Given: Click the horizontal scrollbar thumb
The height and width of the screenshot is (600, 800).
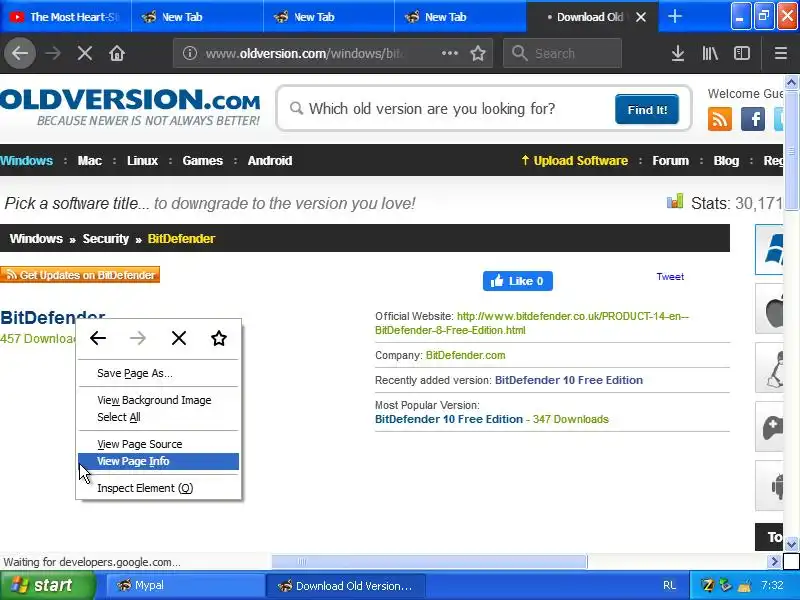Looking at the screenshot, I should (x=429, y=562).
